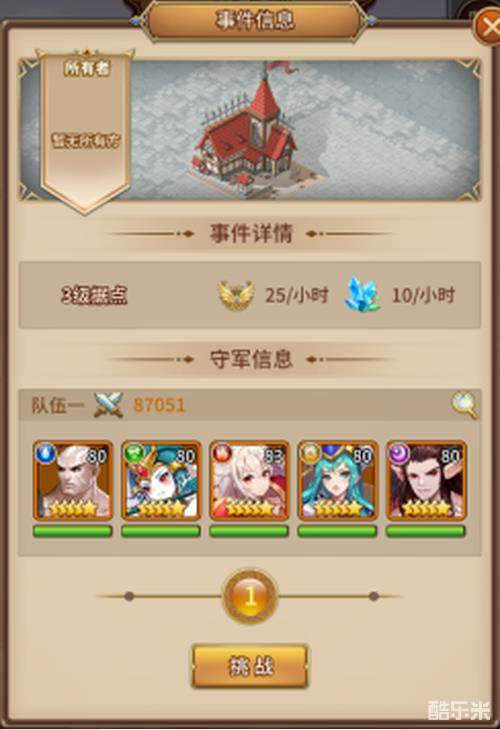Close the 事件信息 dialog
The width and height of the screenshot is (500, 730).
click(487, 27)
